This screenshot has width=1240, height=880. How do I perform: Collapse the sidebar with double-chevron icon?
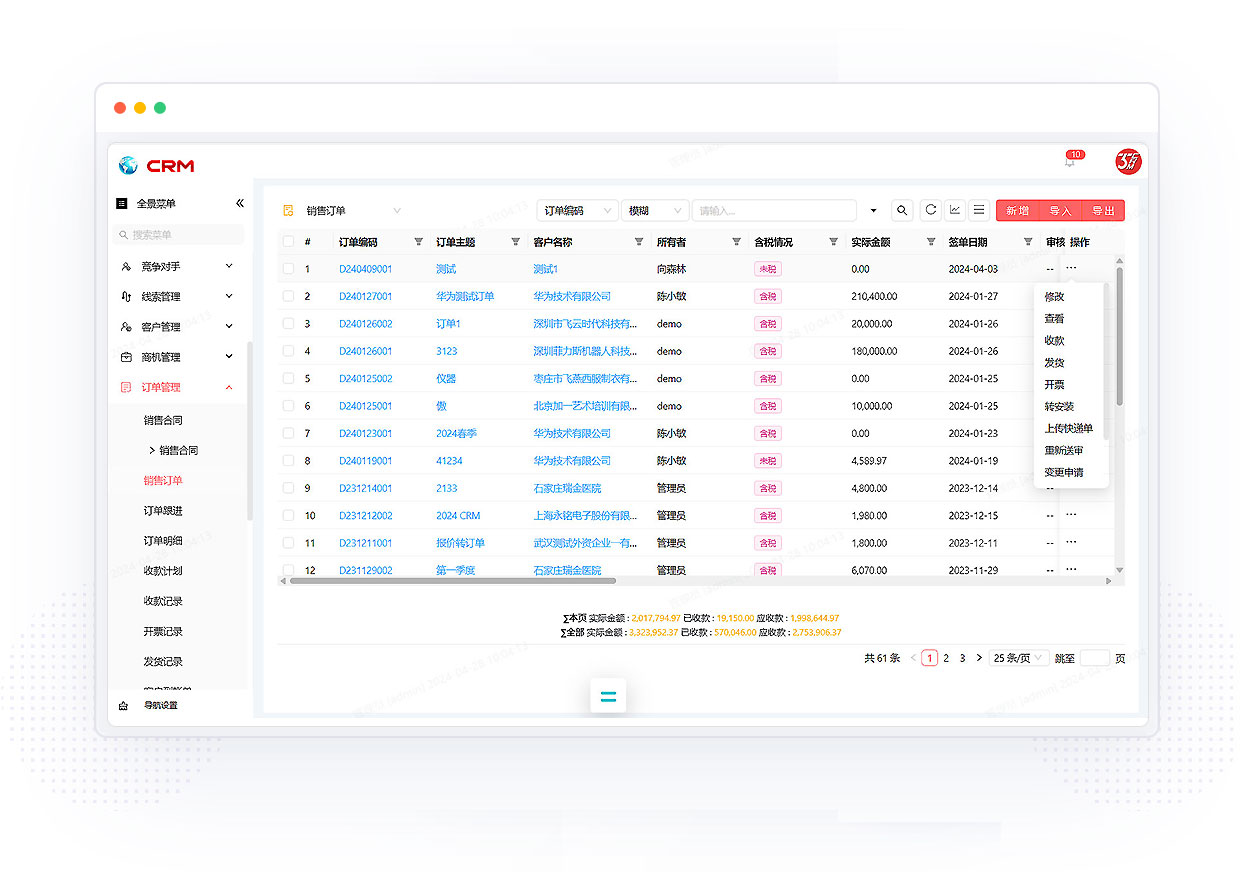240,203
